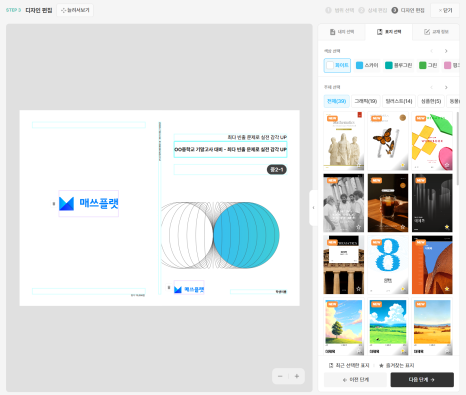Click the bottom-right text field on front cover
Viewport: 466px width, 395px height.
point(258,292)
